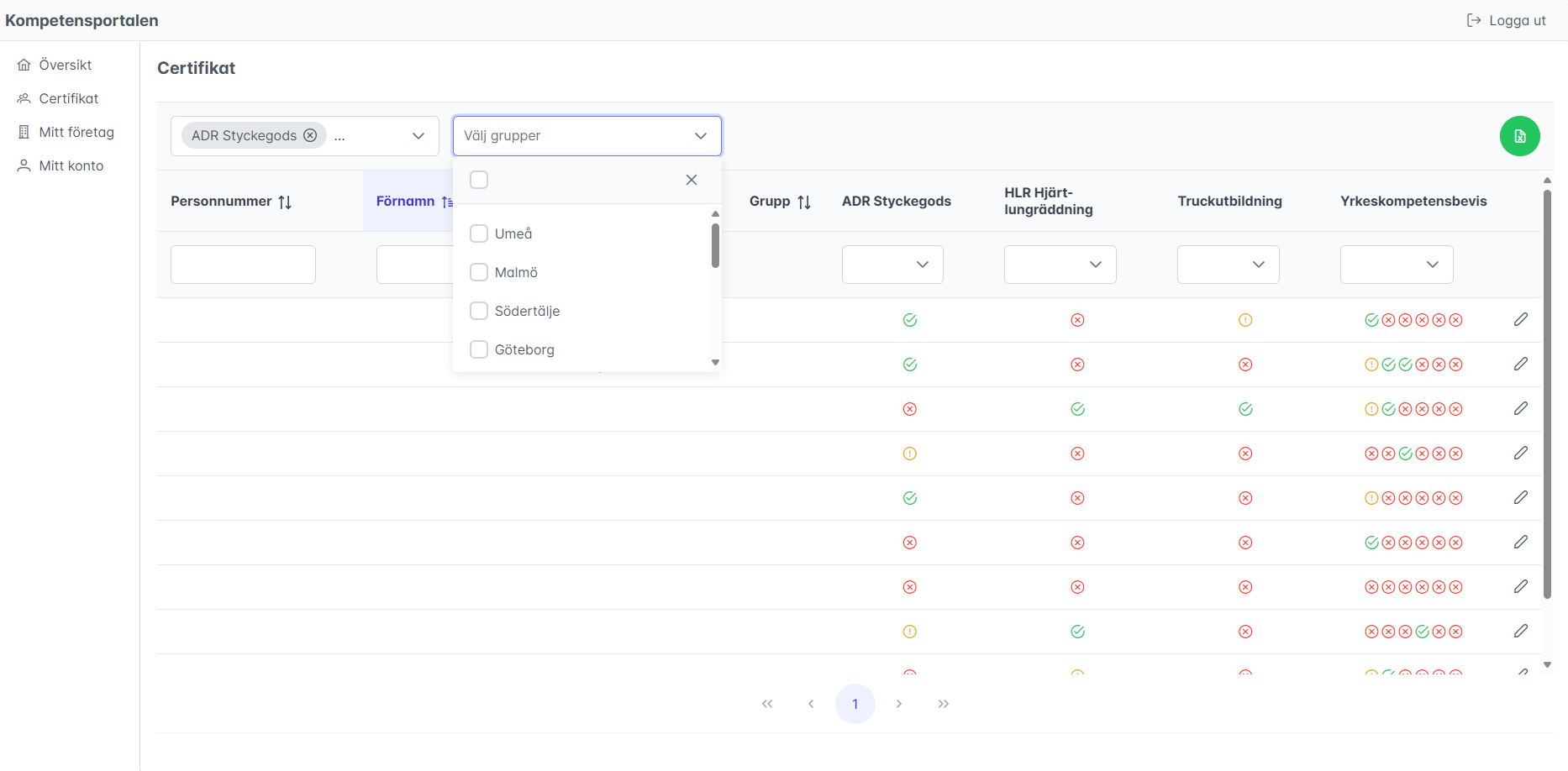Viewport: 1568px width, 771px height.
Task: Click the Logga ut arrow icon
Action: coord(1474,20)
